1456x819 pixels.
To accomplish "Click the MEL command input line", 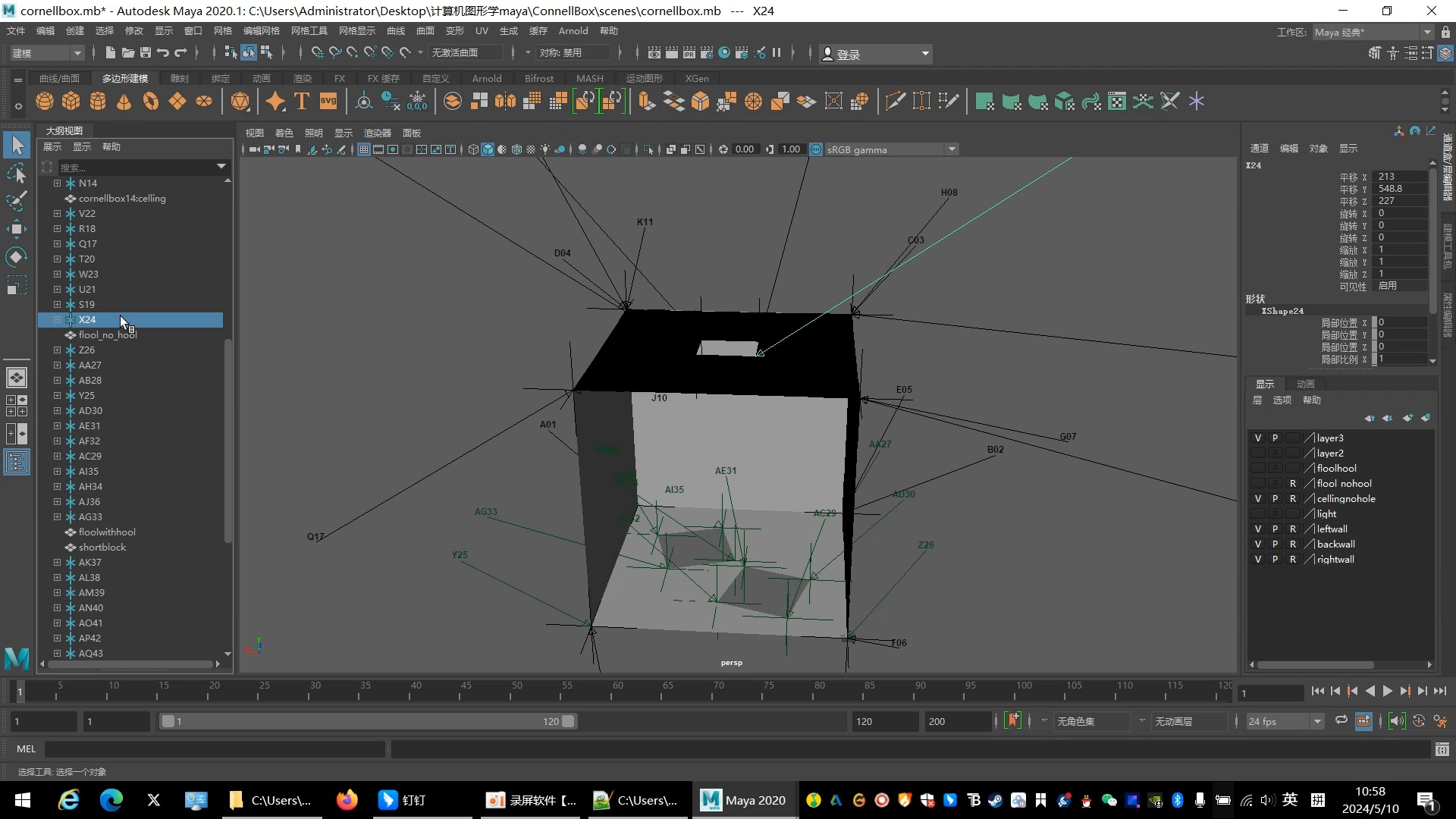I will 215,748.
